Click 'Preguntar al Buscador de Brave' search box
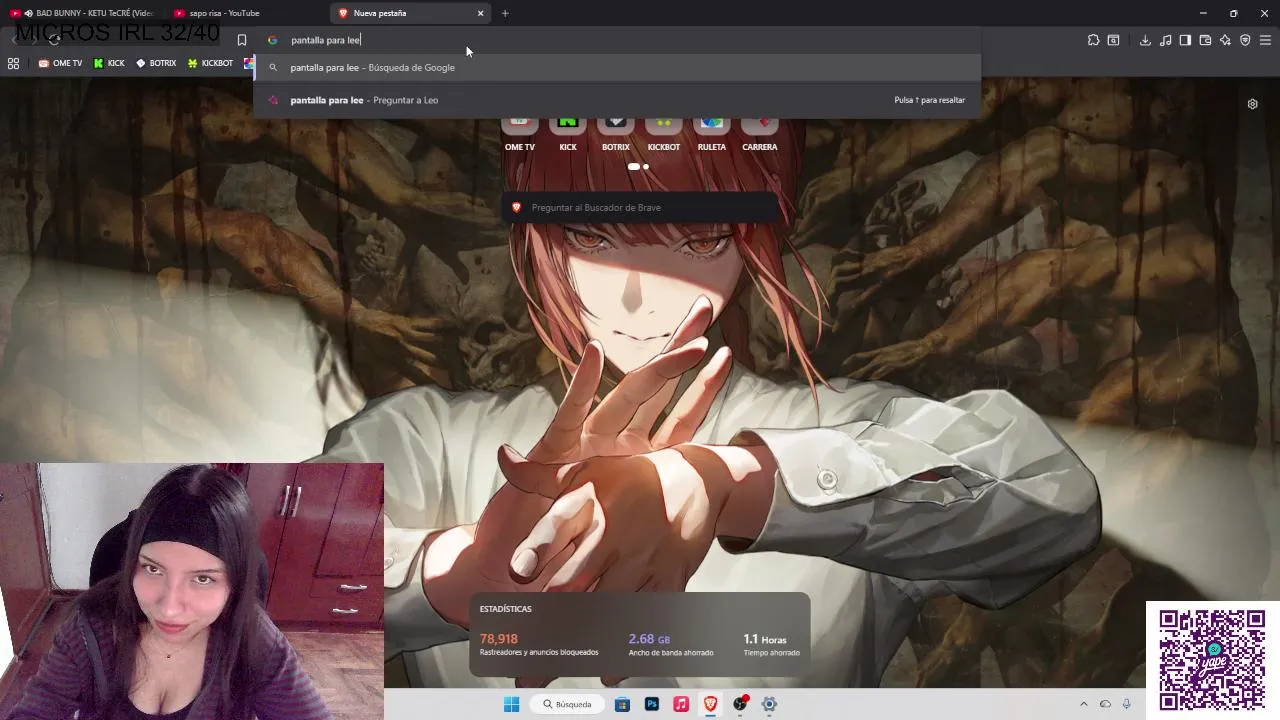The width and height of the screenshot is (1280, 720). click(x=640, y=207)
